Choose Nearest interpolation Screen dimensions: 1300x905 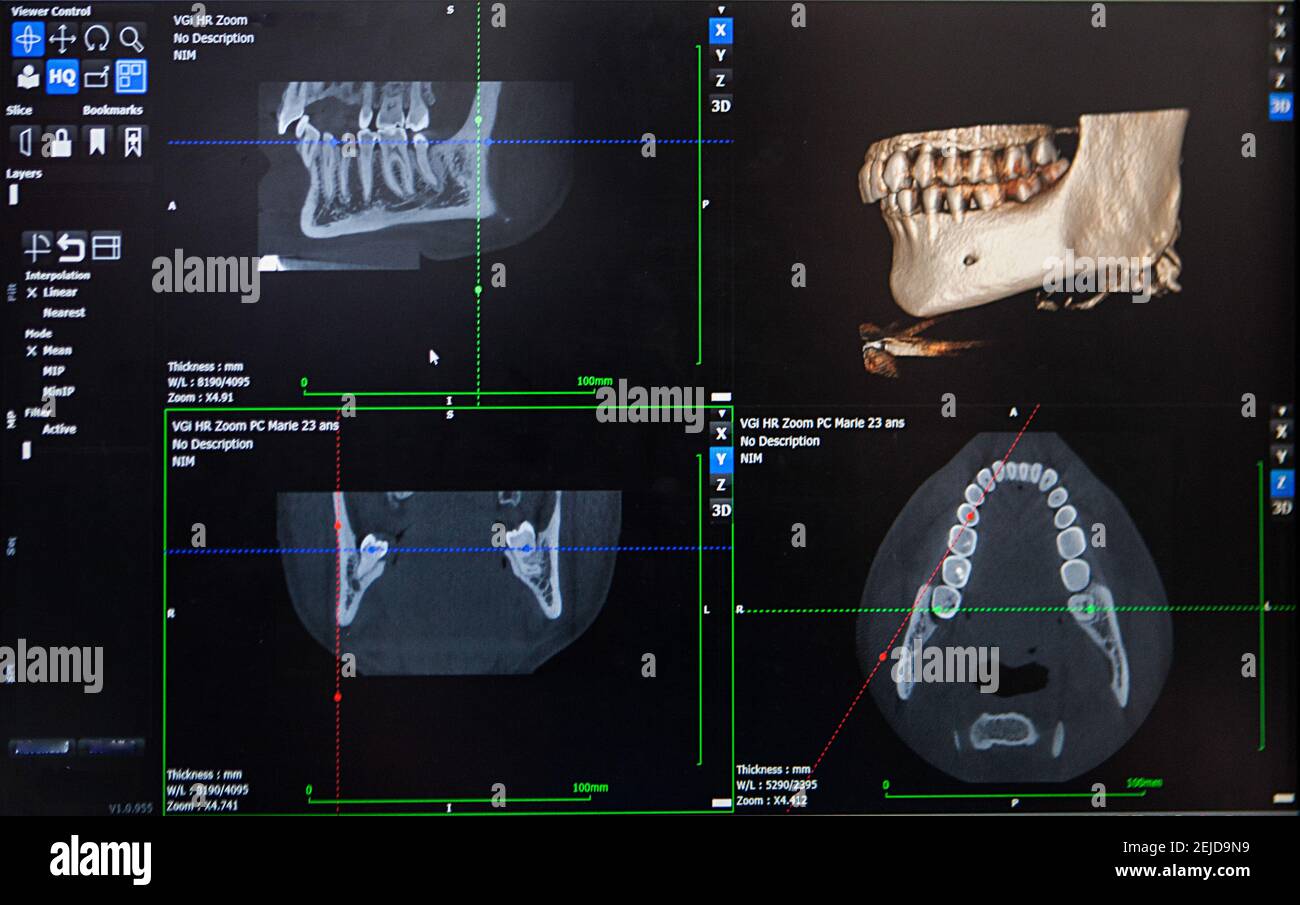pyautogui.click(x=63, y=312)
